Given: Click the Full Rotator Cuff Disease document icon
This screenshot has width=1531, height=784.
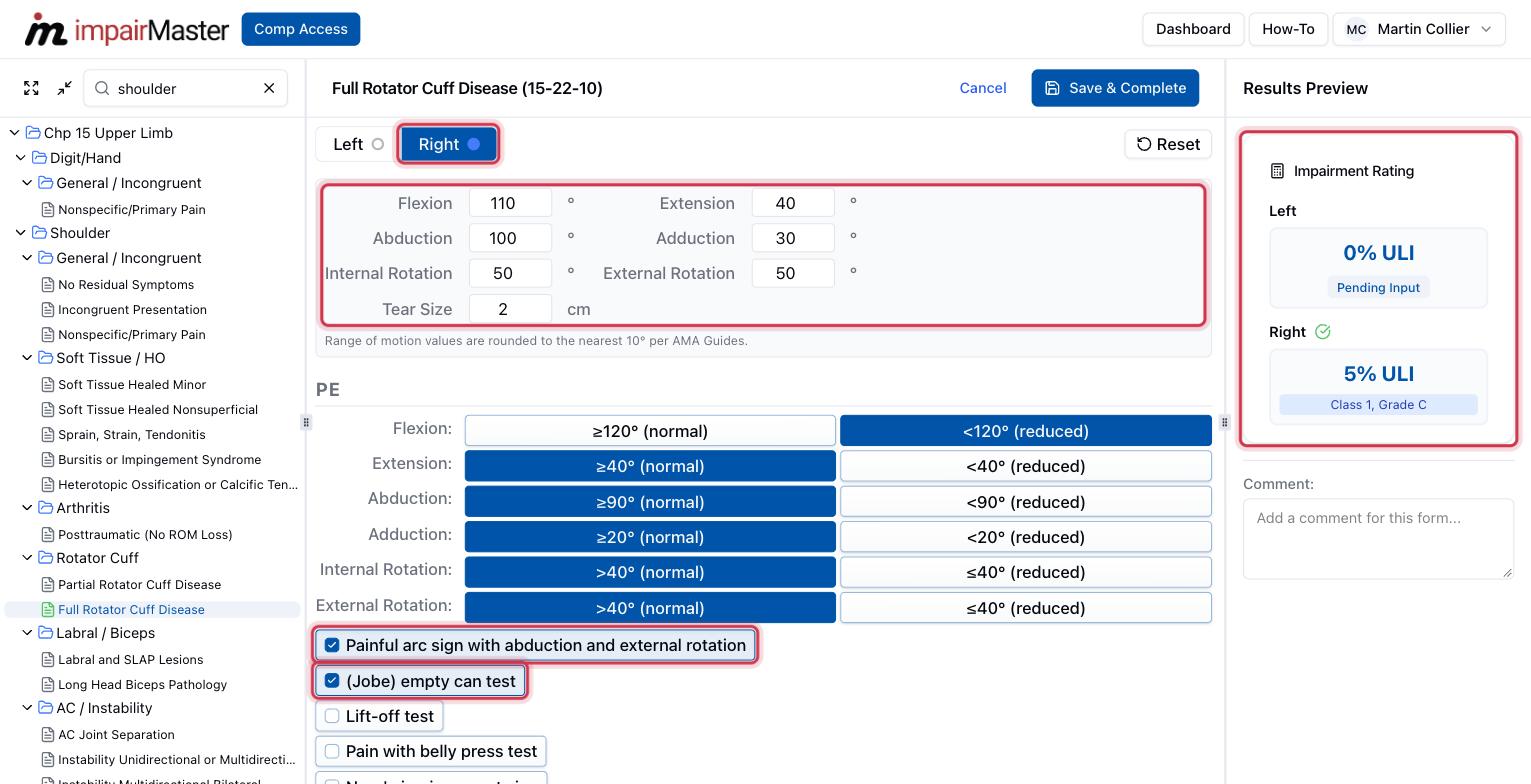Looking at the screenshot, I should (x=47, y=609).
